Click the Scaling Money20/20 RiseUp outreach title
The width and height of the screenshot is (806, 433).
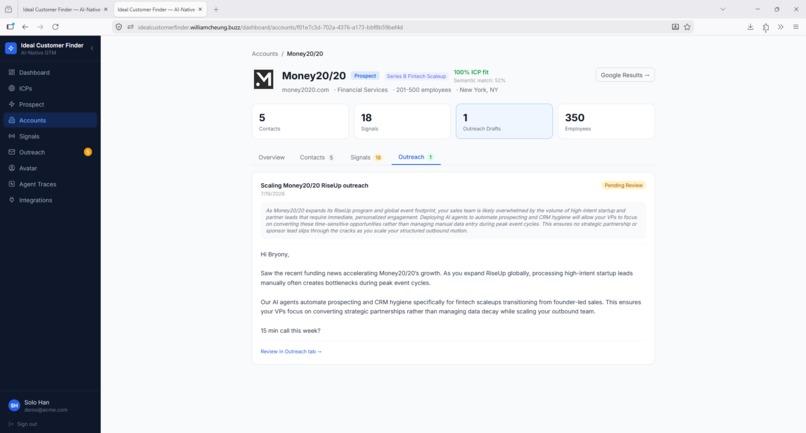314,186
